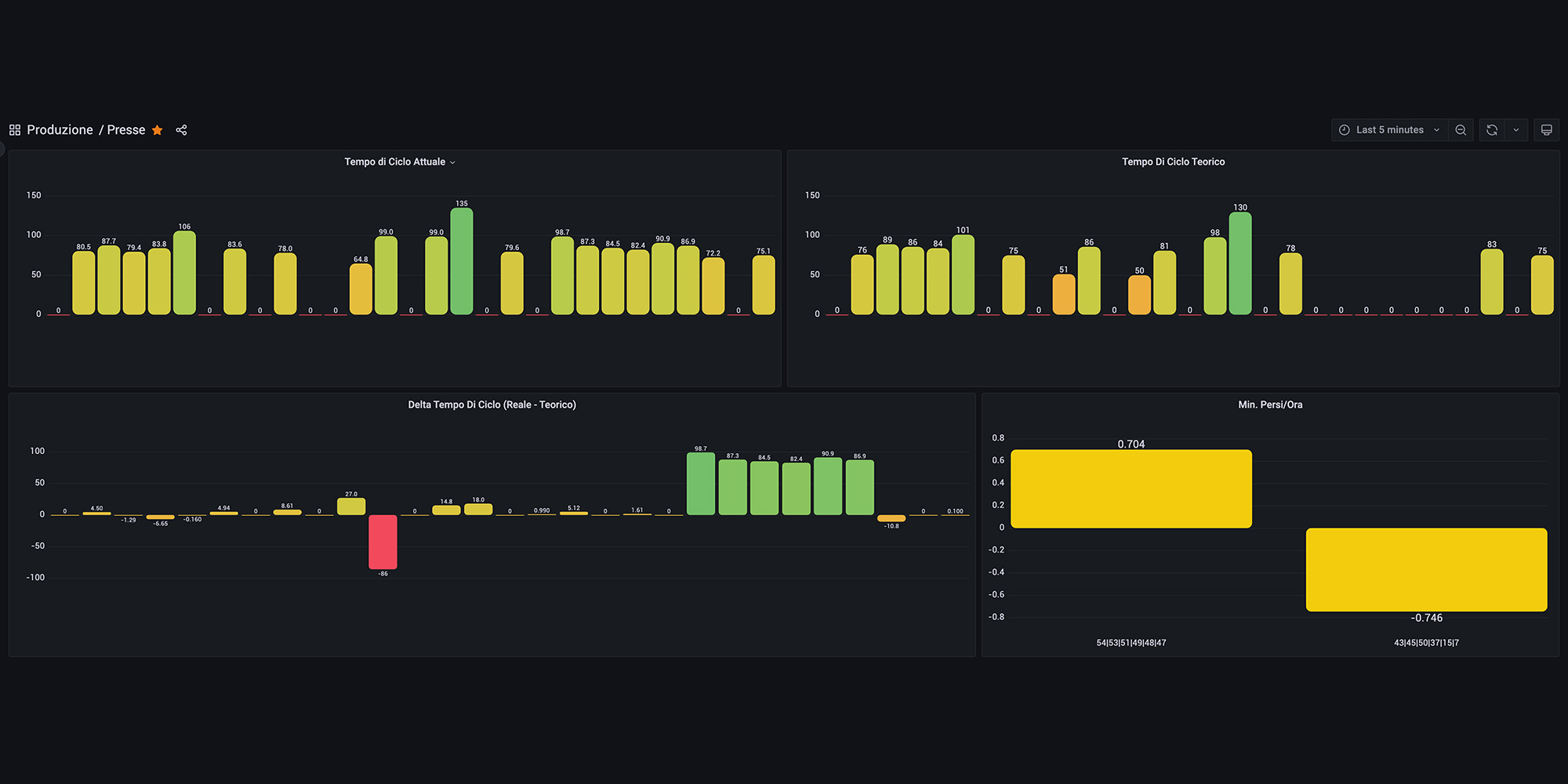Refresh the dashboard
The width and height of the screenshot is (1568, 784).
click(1492, 130)
